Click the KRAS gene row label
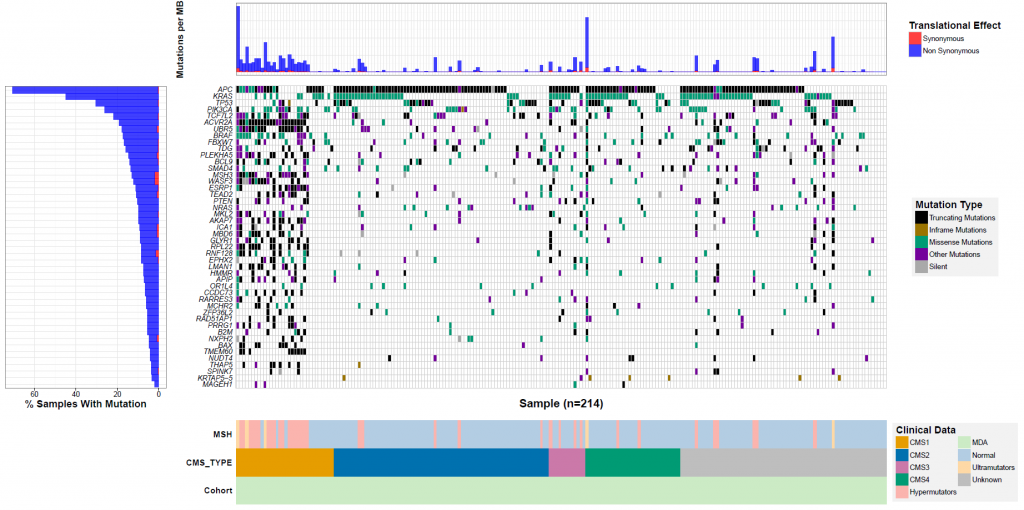Viewport: 1024px width, 510px height. 223,96
